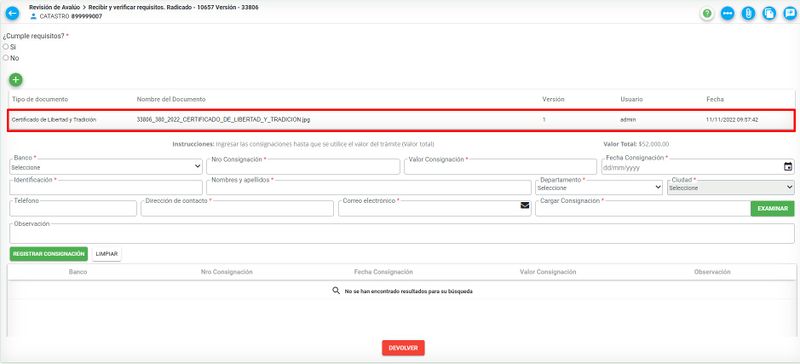This screenshot has width=800, height=364.
Task: Click the admin user cell
Action: point(628,119)
